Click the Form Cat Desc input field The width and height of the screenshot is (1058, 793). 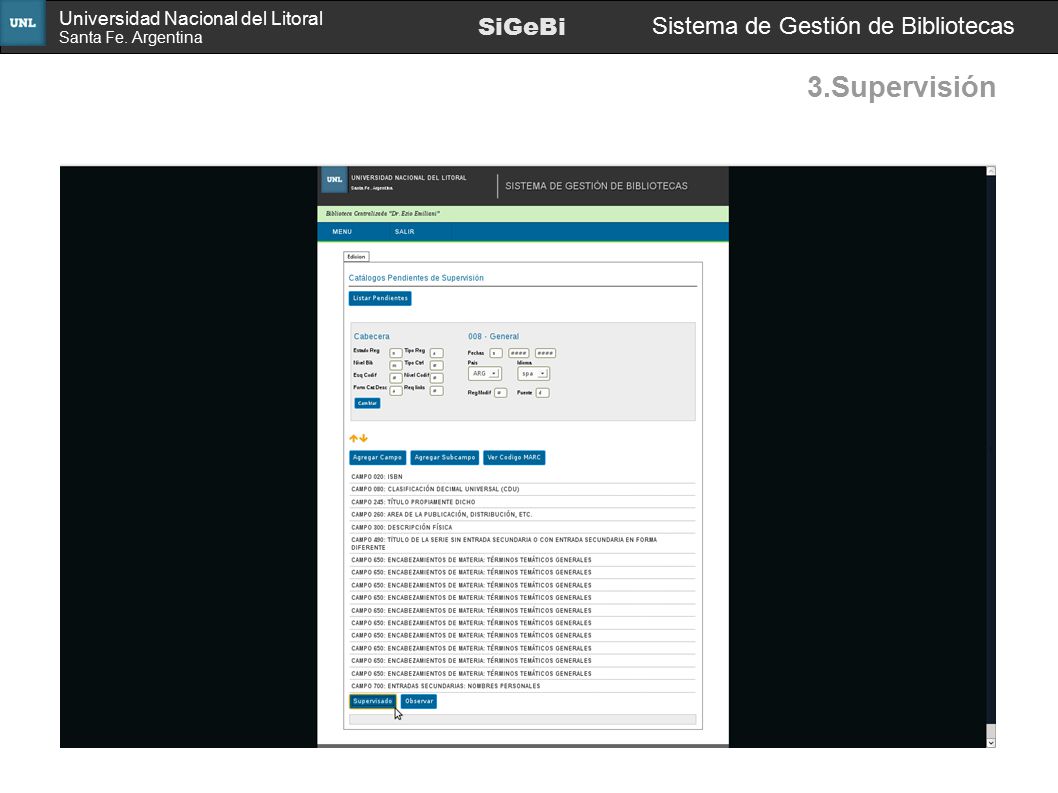point(396,391)
